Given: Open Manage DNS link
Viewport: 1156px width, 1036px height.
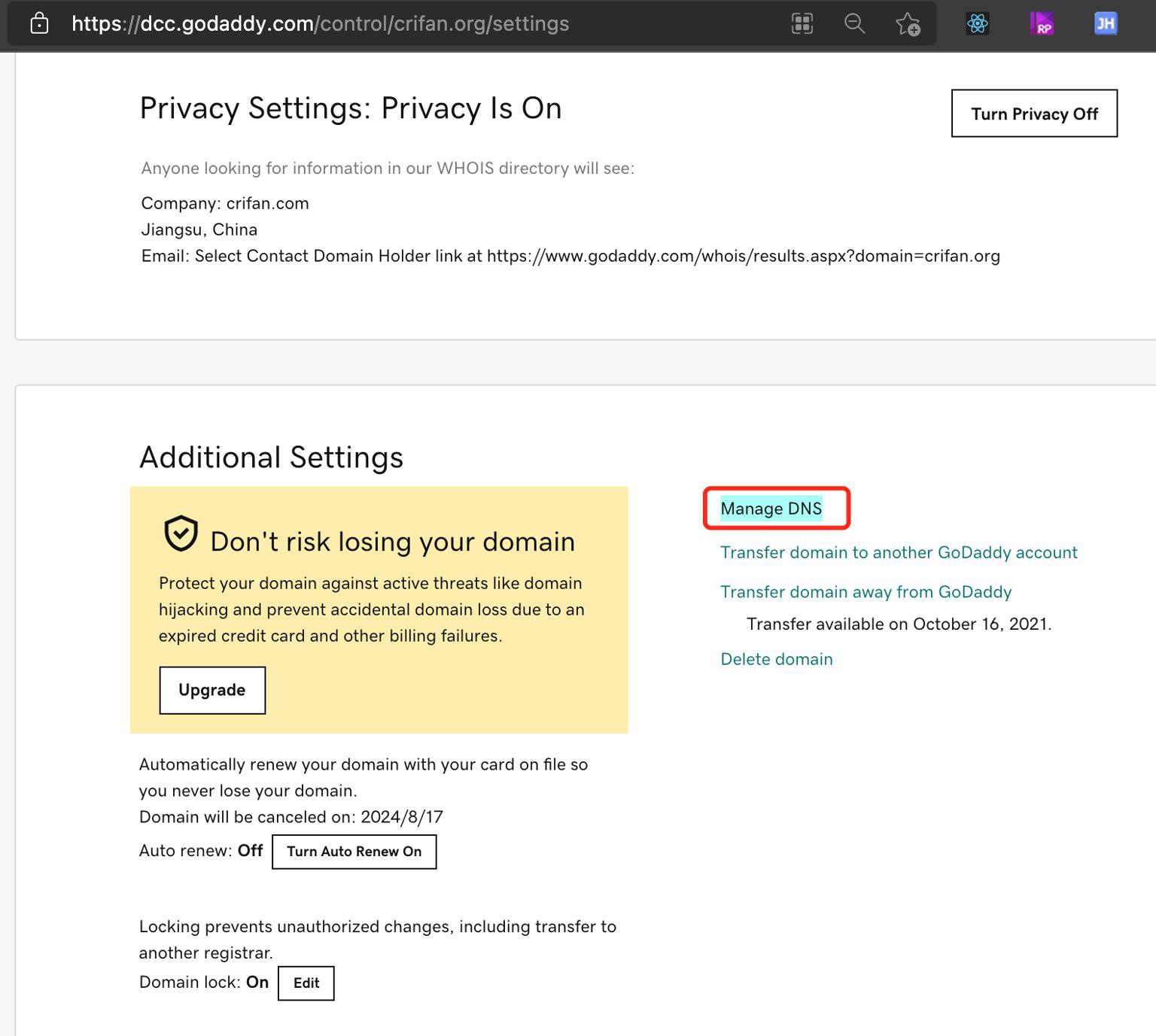Looking at the screenshot, I should [771, 509].
